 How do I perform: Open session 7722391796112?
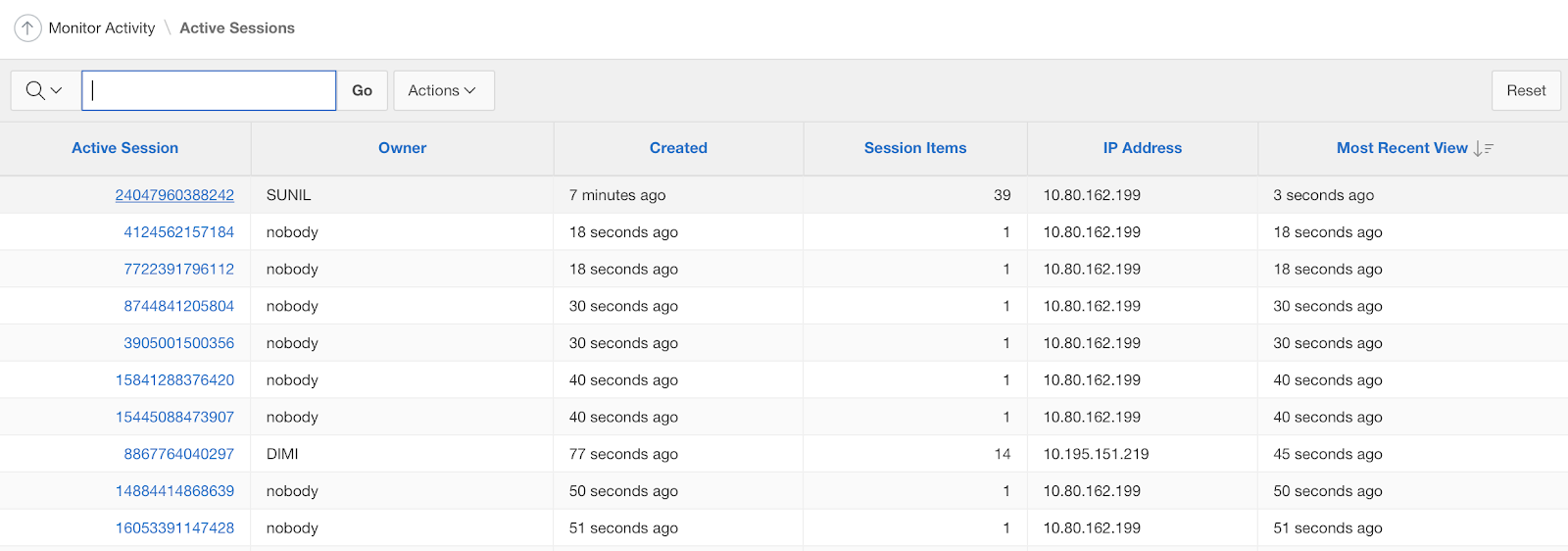coord(179,269)
